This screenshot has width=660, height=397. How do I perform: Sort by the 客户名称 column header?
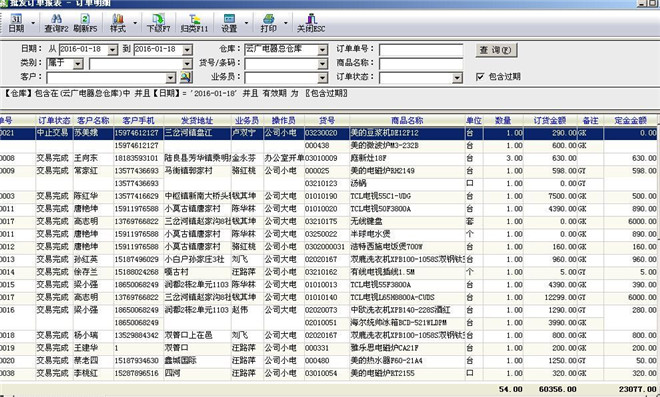tap(93, 120)
